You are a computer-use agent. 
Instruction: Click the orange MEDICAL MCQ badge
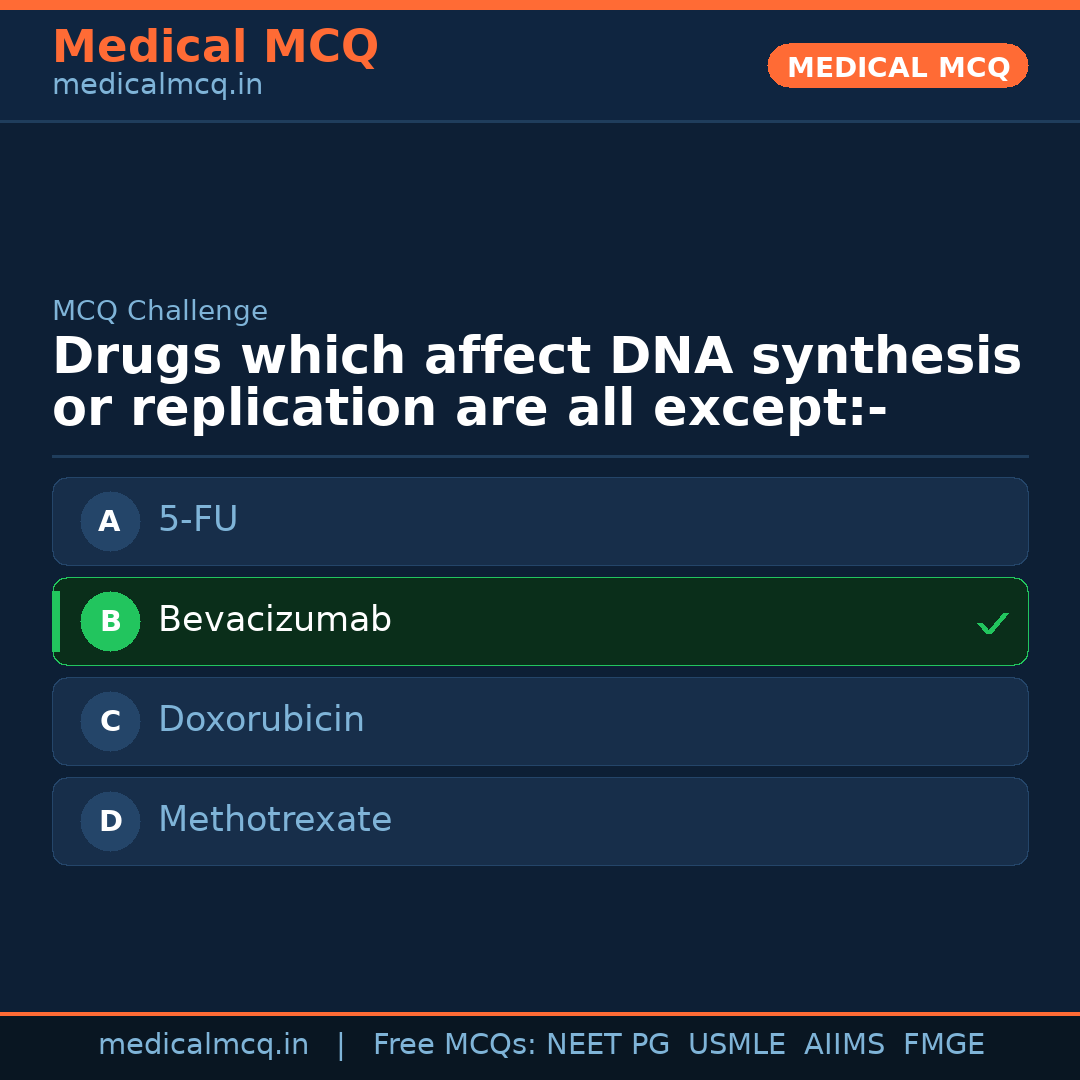click(x=897, y=67)
